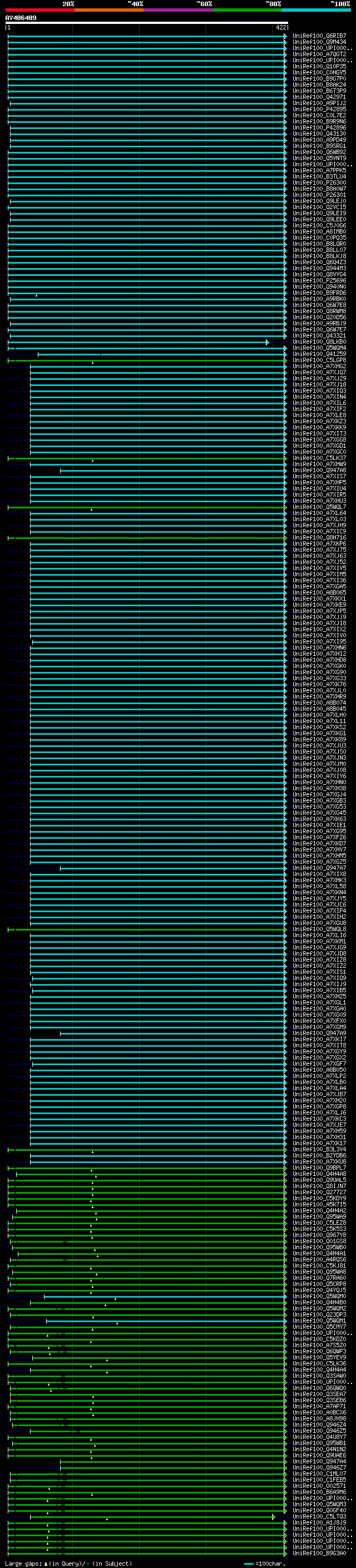Select hit label UniRef100_Q947A8
The image size is (356, 1568).
(x=319, y=470)
